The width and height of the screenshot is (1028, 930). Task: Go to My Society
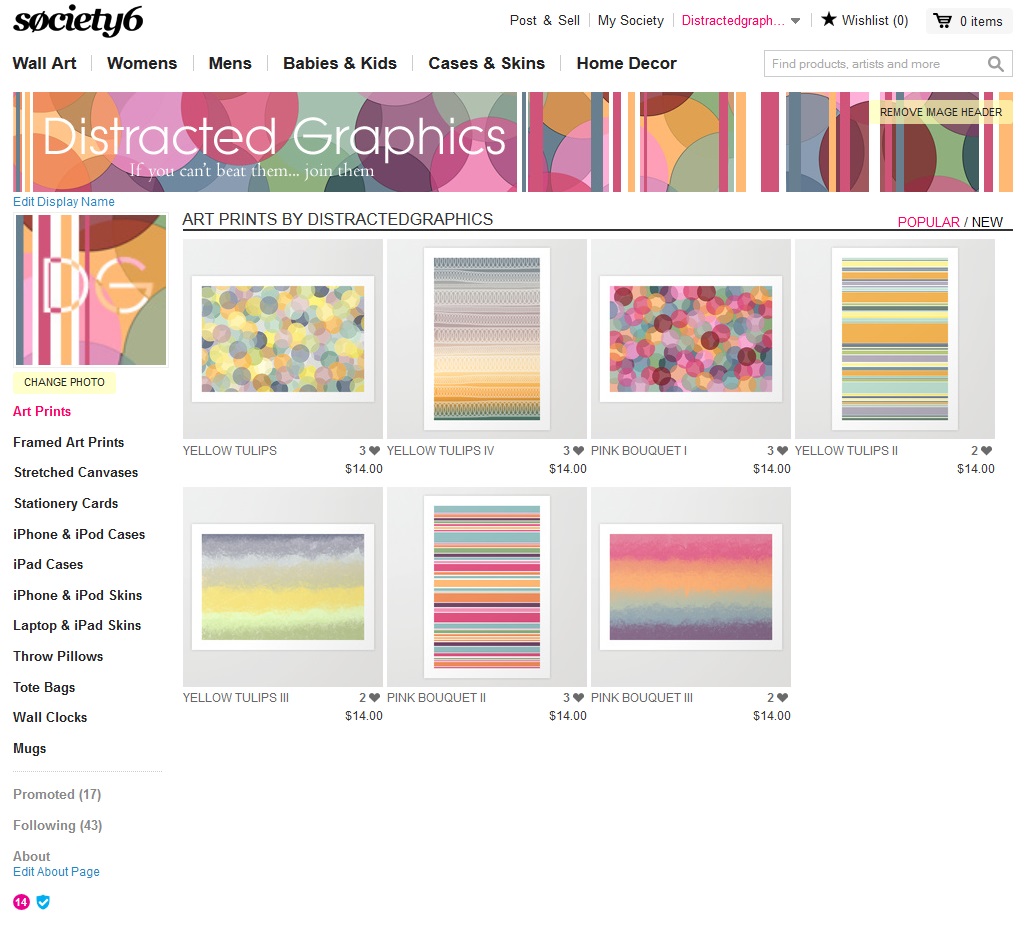(631, 21)
